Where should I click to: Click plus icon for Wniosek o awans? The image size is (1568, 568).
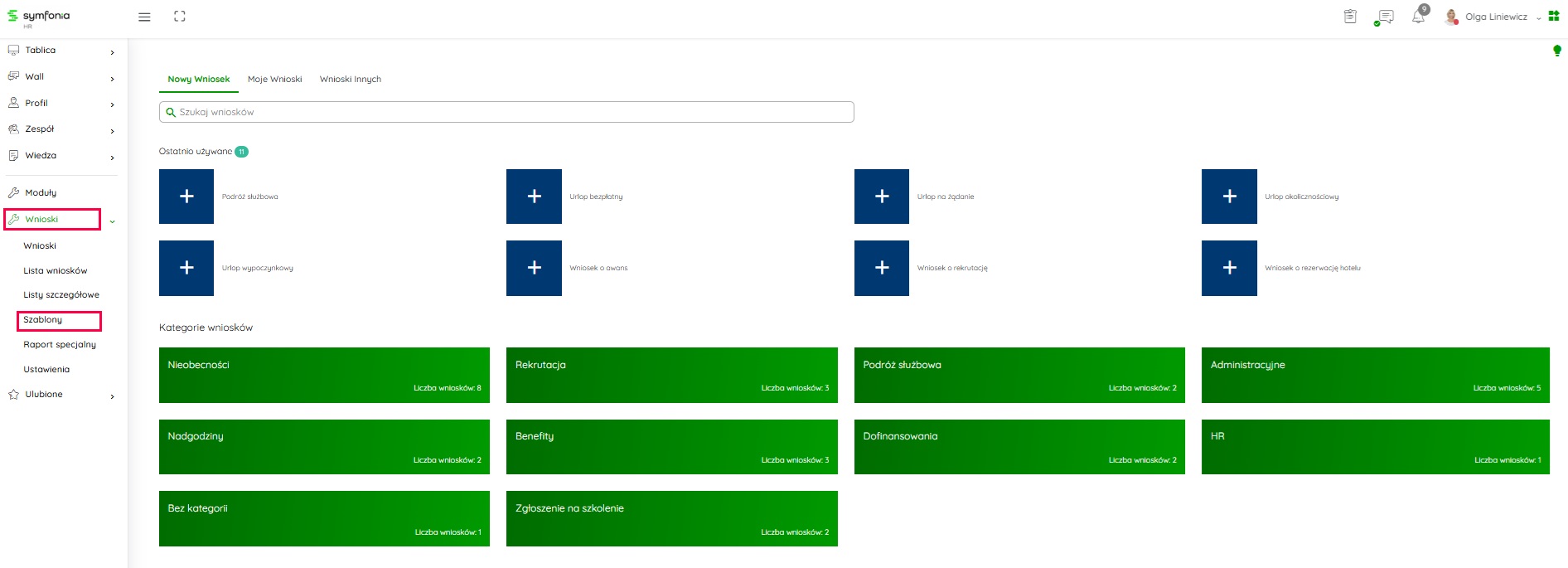click(x=534, y=268)
